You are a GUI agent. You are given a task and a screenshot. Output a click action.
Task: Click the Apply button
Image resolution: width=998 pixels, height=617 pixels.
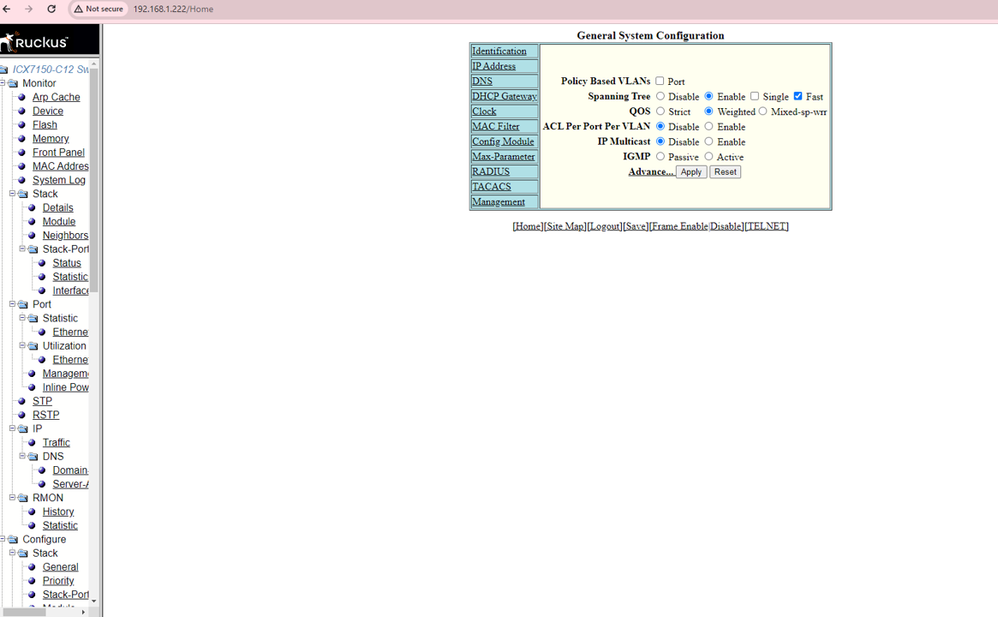(x=691, y=172)
